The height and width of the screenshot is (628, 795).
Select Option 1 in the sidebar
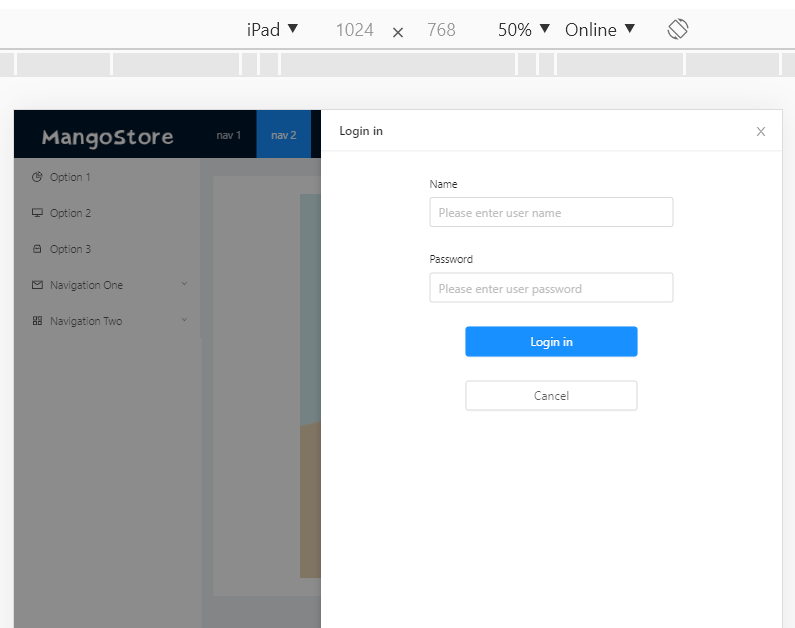(107, 177)
